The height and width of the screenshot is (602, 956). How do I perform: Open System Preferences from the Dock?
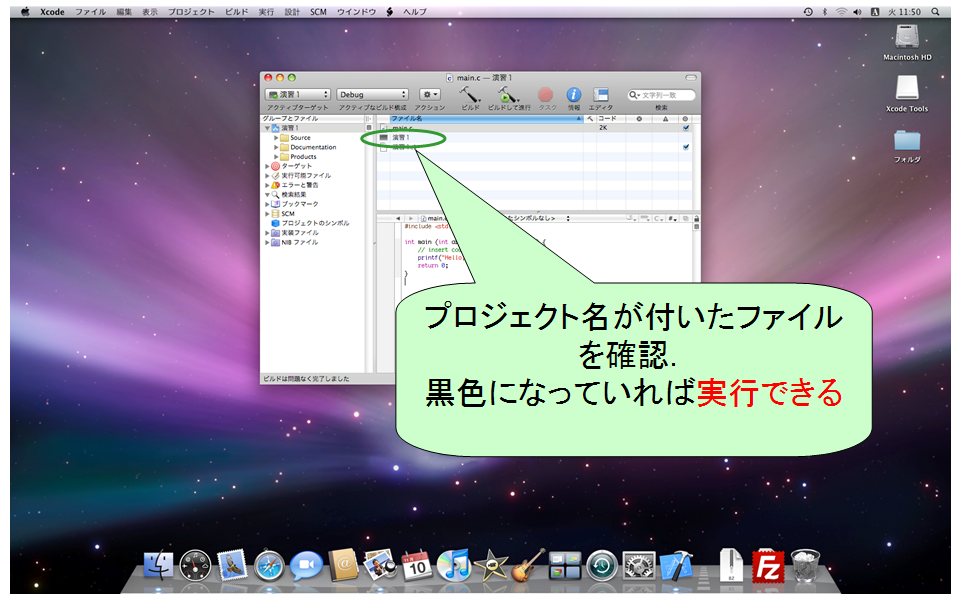click(x=638, y=565)
